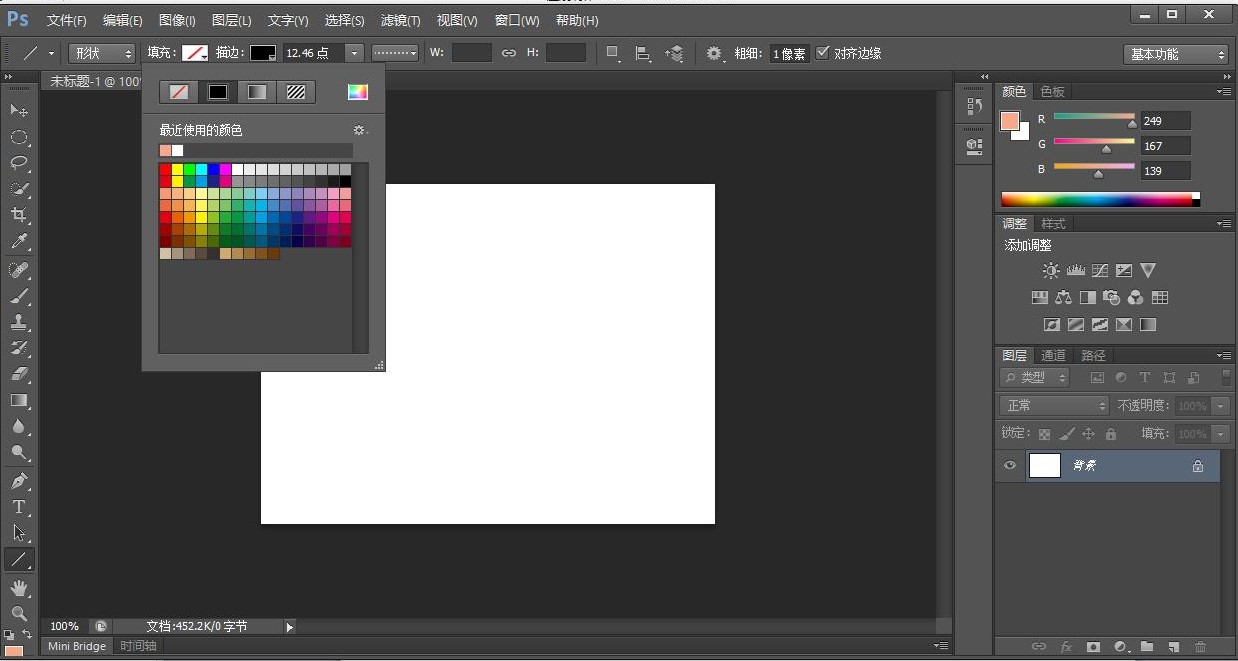Image resolution: width=1238 pixels, height=661 pixels.
Task: Select the Path Selection tool
Action: 19,533
